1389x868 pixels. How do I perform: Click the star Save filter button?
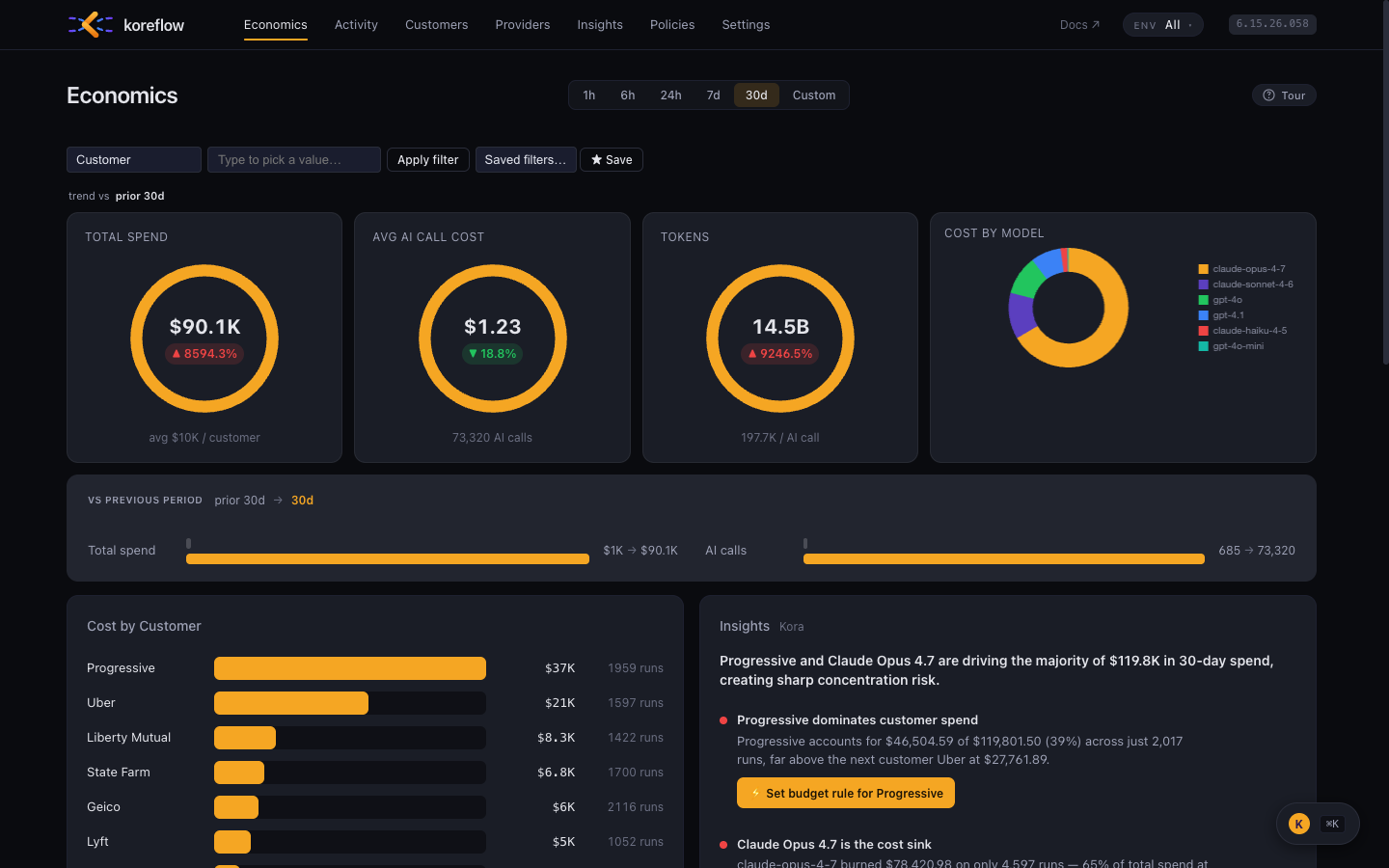(x=612, y=160)
